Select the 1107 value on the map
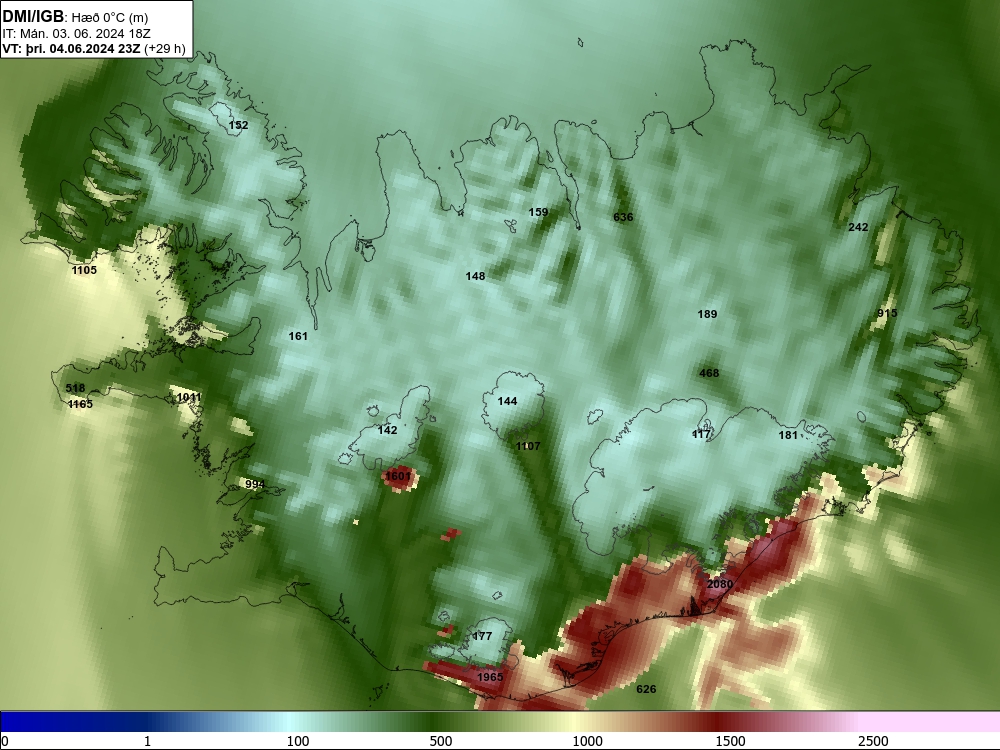 click(528, 446)
